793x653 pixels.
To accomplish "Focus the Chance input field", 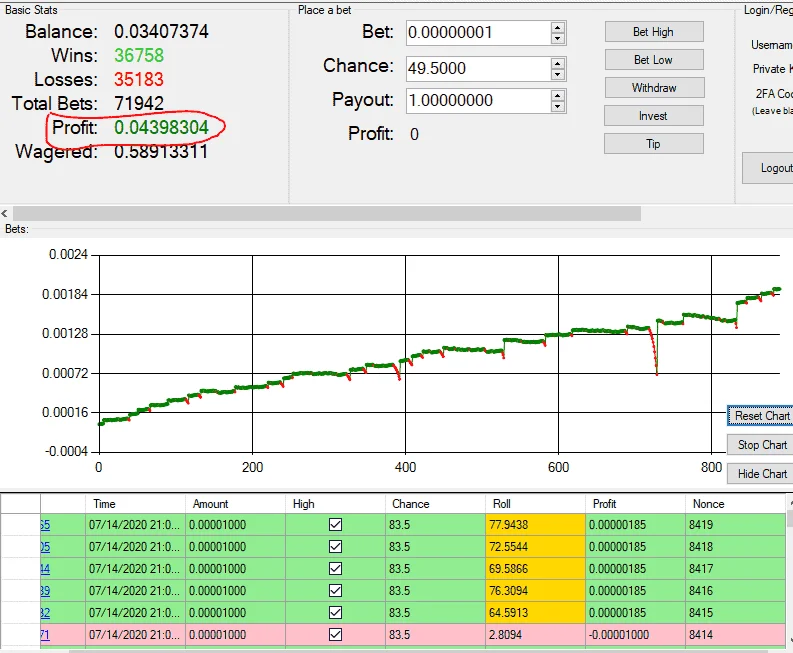I will tap(478, 68).
